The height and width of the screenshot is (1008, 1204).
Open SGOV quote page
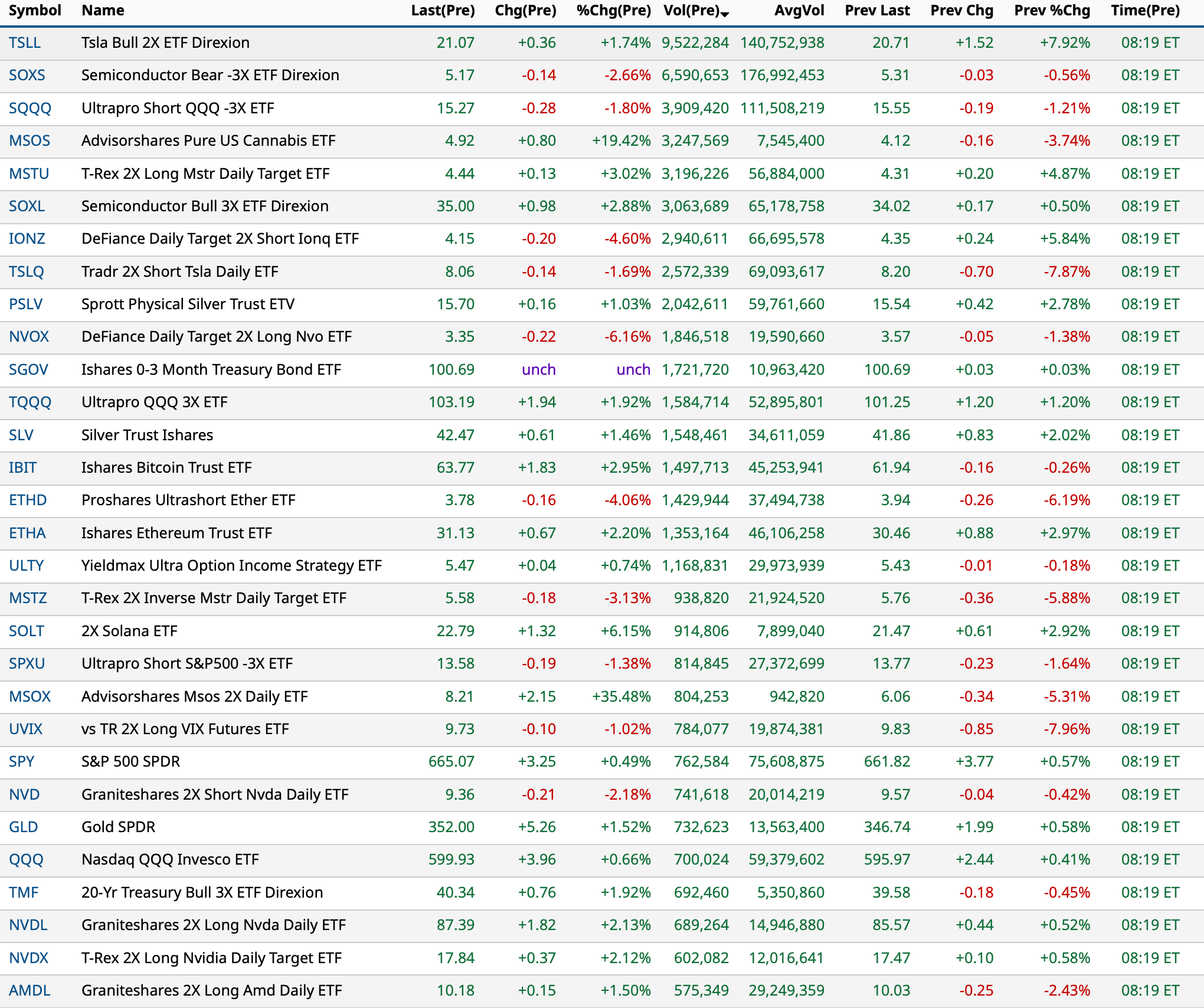pyautogui.click(x=28, y=370)
